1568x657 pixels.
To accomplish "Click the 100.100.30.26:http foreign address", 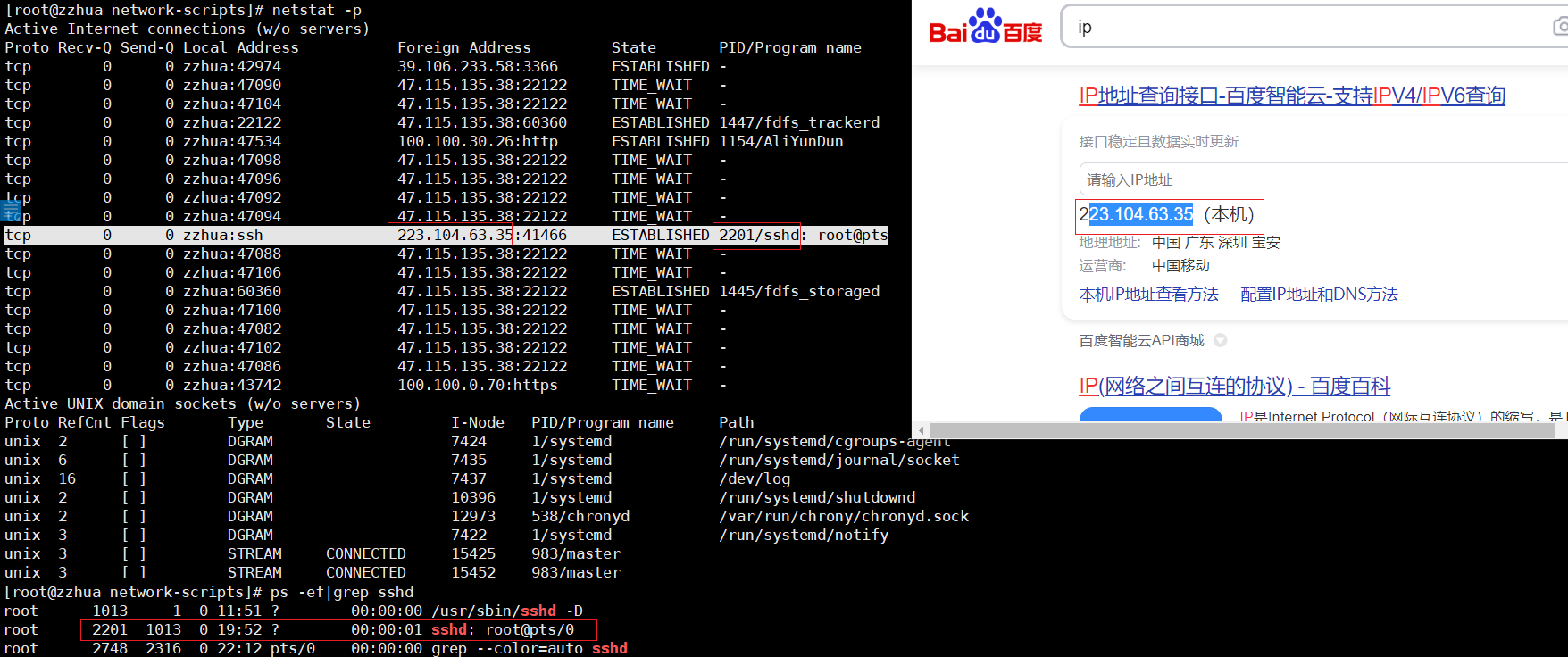I will point(478,141).
